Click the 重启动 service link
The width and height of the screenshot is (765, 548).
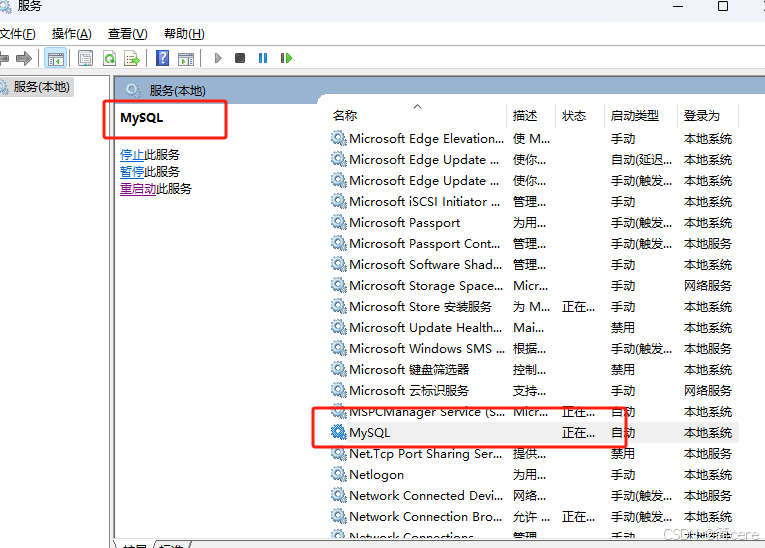click(138, 189)
